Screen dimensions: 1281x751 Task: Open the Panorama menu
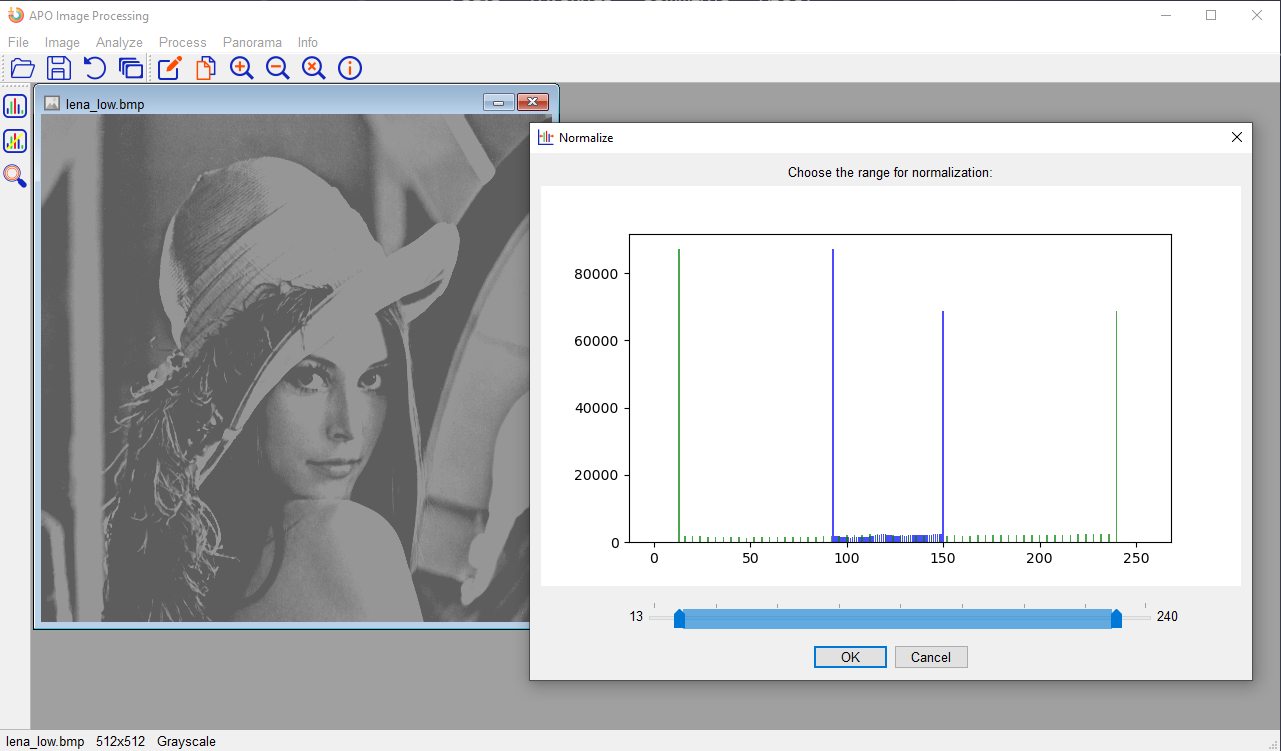coord(252,42)
